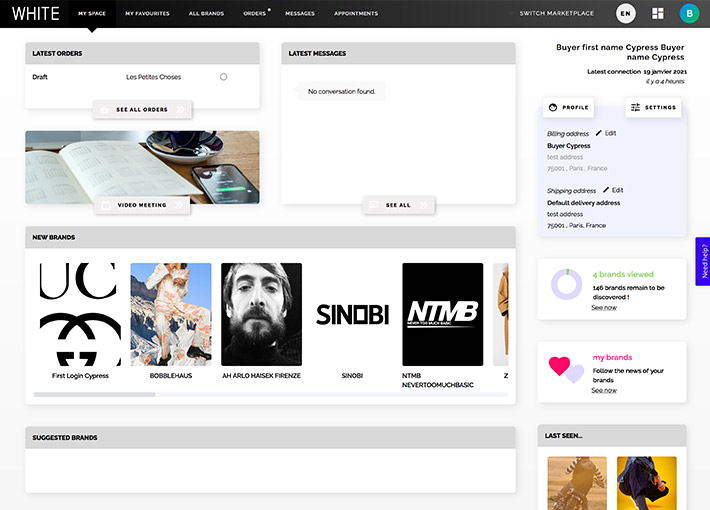Select the Draft order radio button
Viewport: 710px width, 510px height.
(x=223, y=77)
